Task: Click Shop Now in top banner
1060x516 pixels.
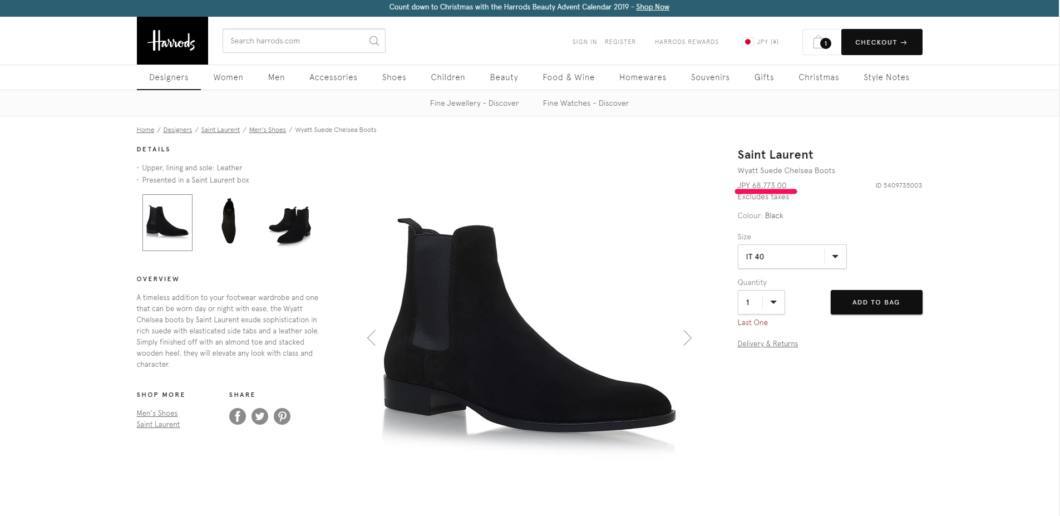Action: click(652, 7)
